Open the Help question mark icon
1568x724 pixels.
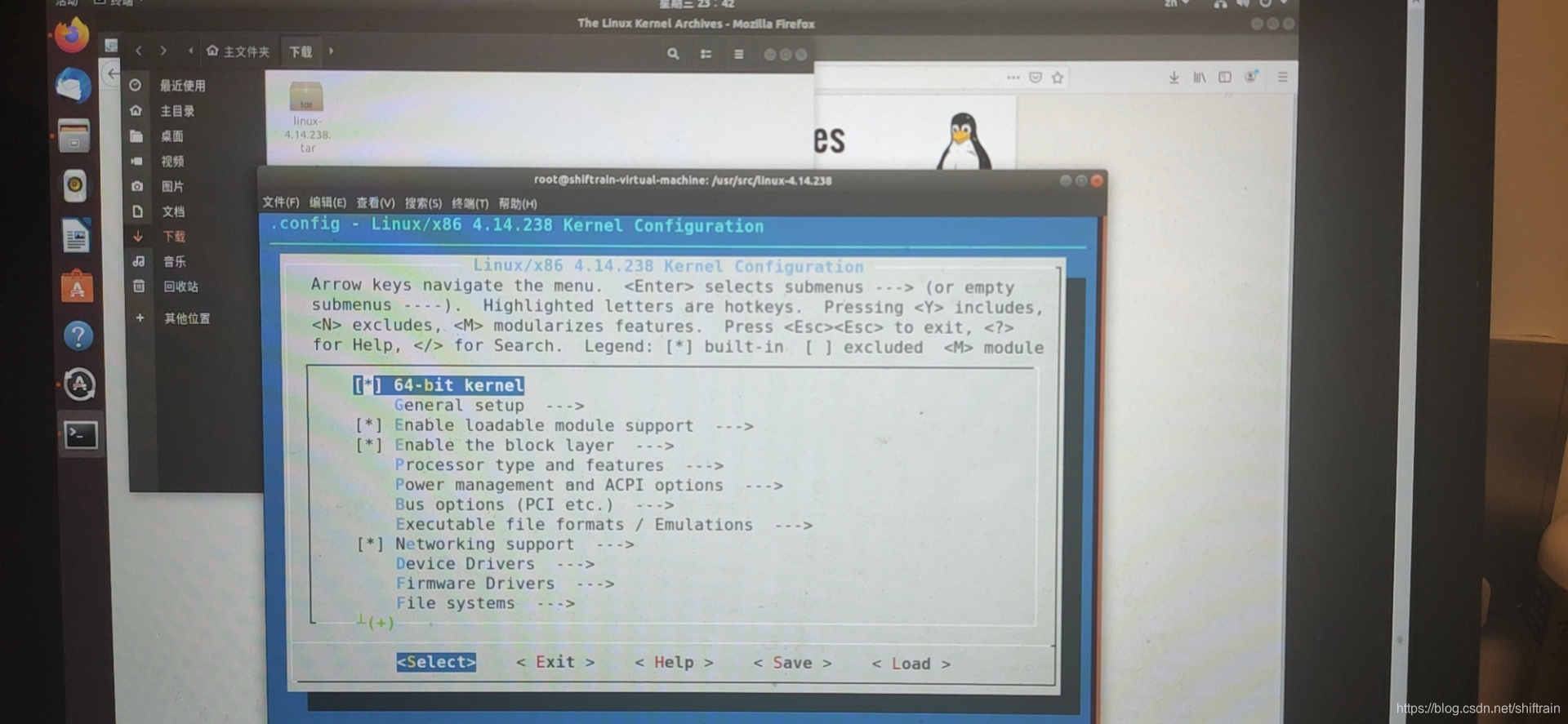point(78,335)
